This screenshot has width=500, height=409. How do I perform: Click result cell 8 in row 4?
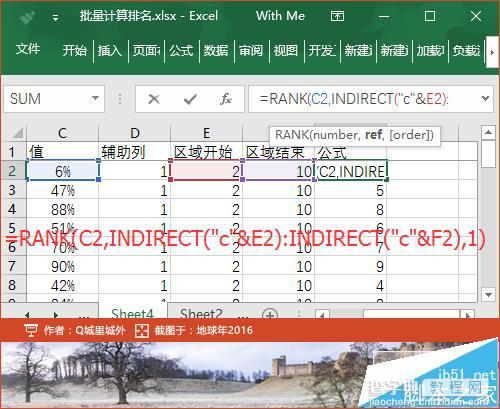[x=351, y=209]
